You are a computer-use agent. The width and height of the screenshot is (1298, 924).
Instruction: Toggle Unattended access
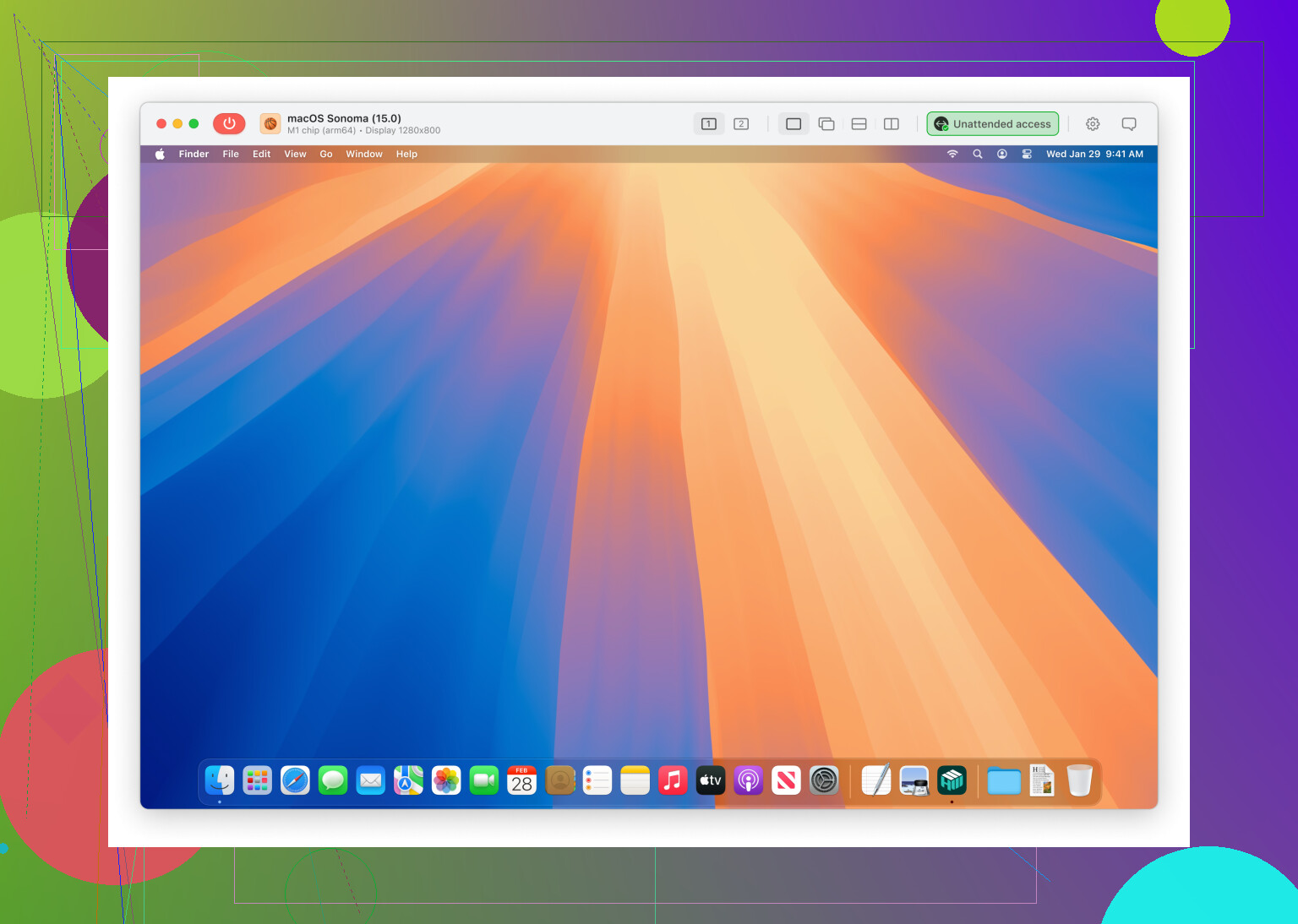(x=992, y=124)
